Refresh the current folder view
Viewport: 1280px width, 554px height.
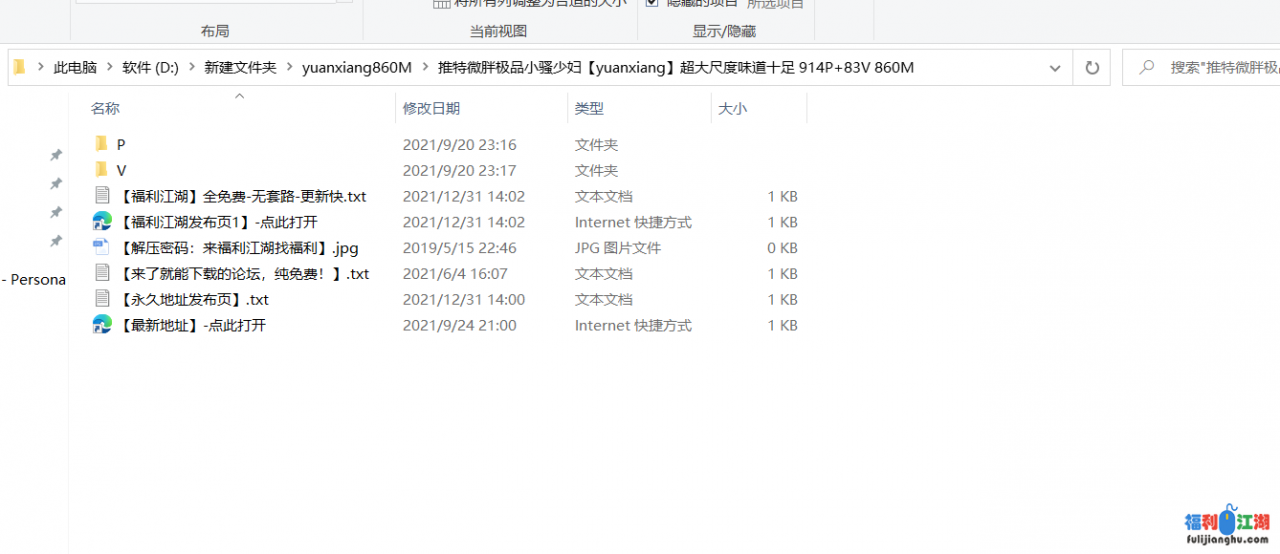tap(1092, 68)
